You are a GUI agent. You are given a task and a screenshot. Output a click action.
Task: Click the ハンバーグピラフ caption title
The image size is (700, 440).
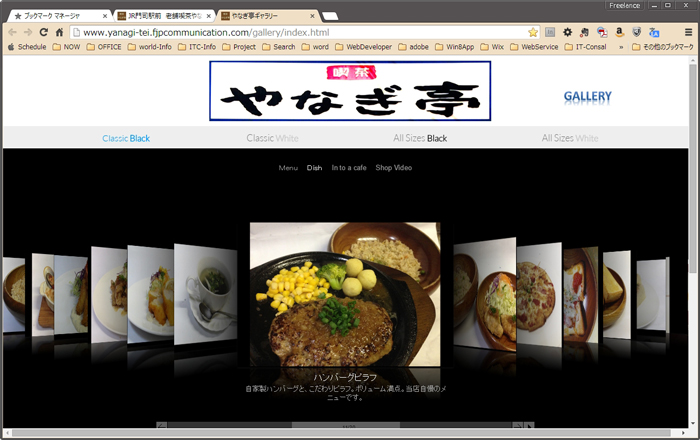pyautogui.click(x=345, y=378)
